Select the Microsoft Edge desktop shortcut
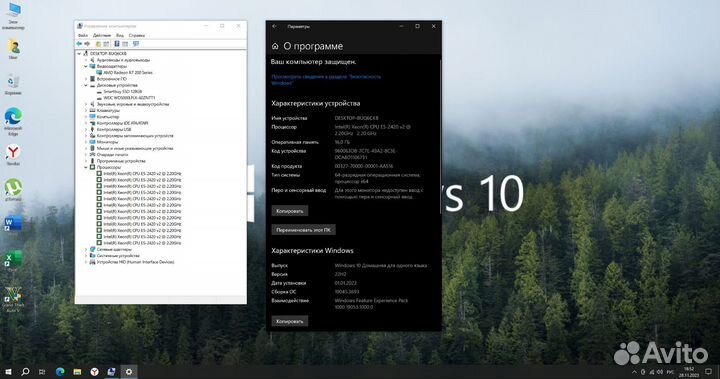 13,121
